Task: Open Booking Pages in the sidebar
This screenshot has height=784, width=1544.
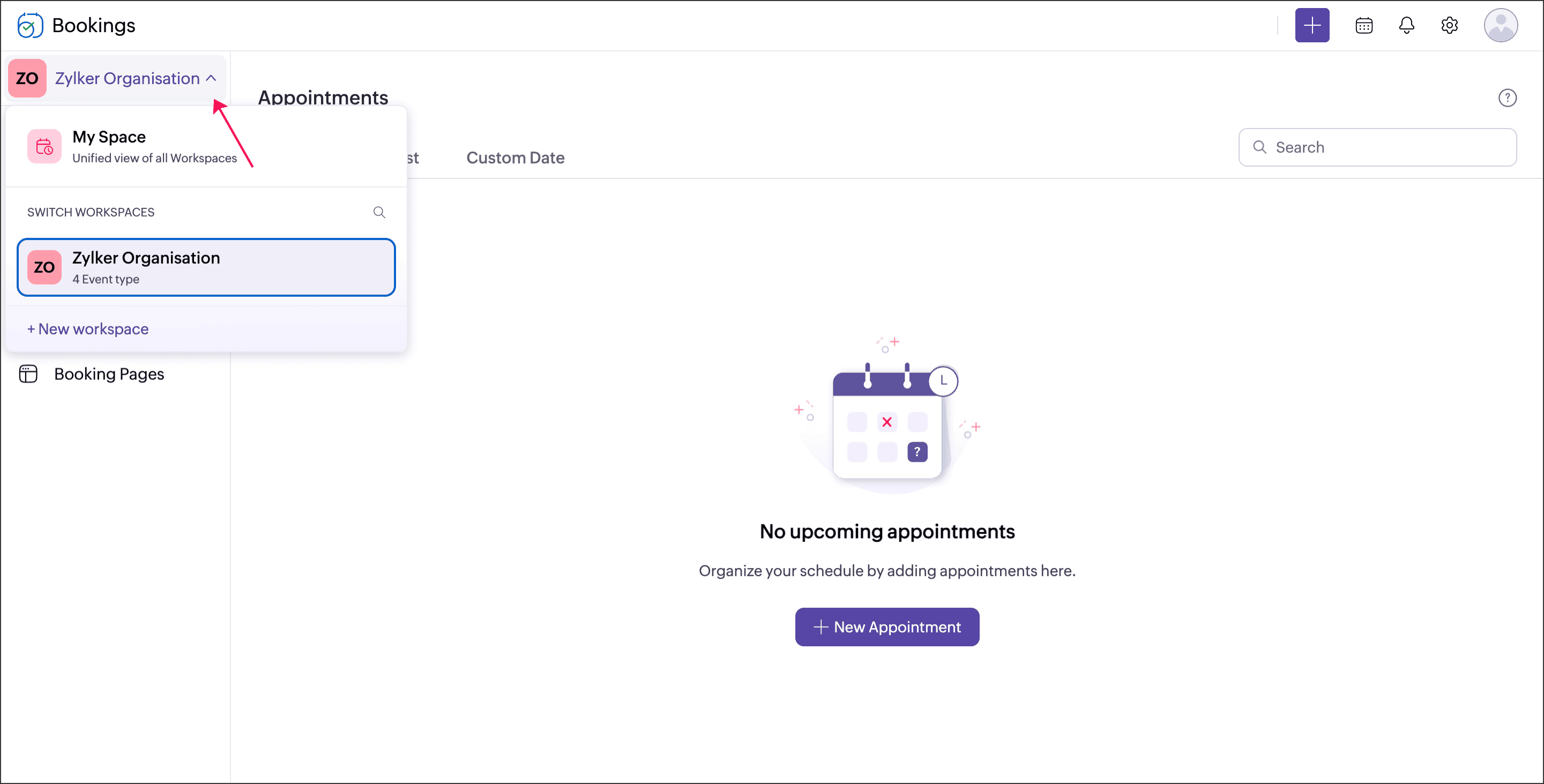Action: coord(109,374)
